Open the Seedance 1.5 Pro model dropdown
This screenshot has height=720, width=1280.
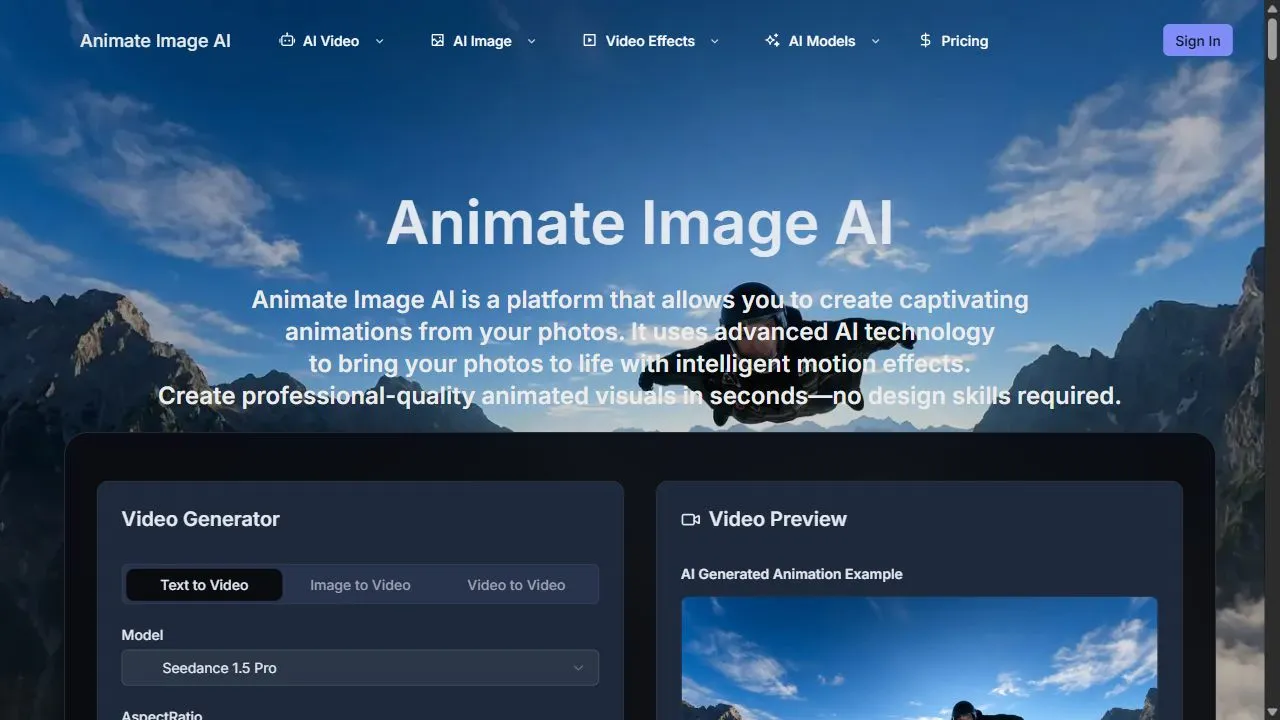coord(360,668)
